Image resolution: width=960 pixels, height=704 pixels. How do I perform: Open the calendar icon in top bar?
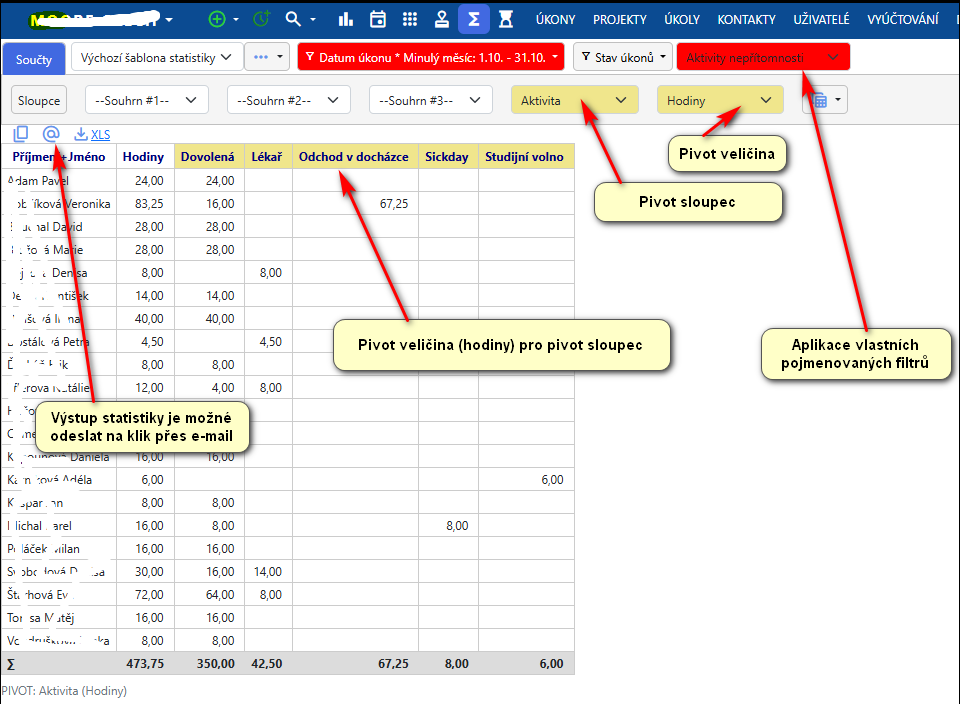[377, 19]
